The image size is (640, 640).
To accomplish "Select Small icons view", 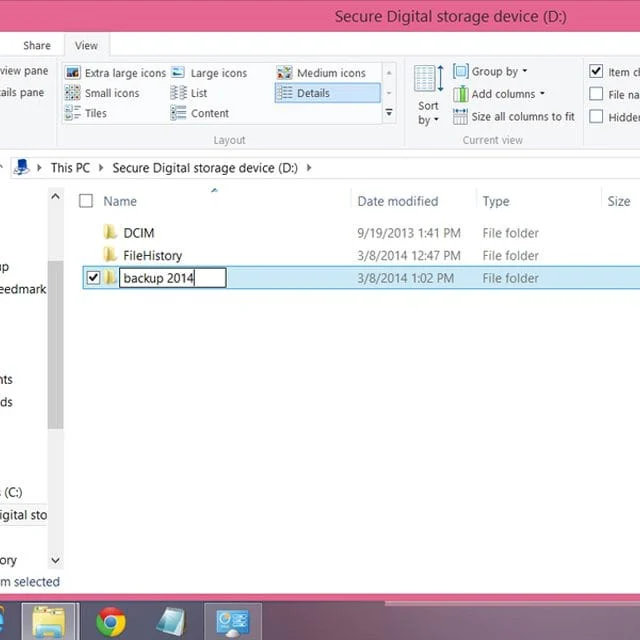I will (x=102, y=93).
